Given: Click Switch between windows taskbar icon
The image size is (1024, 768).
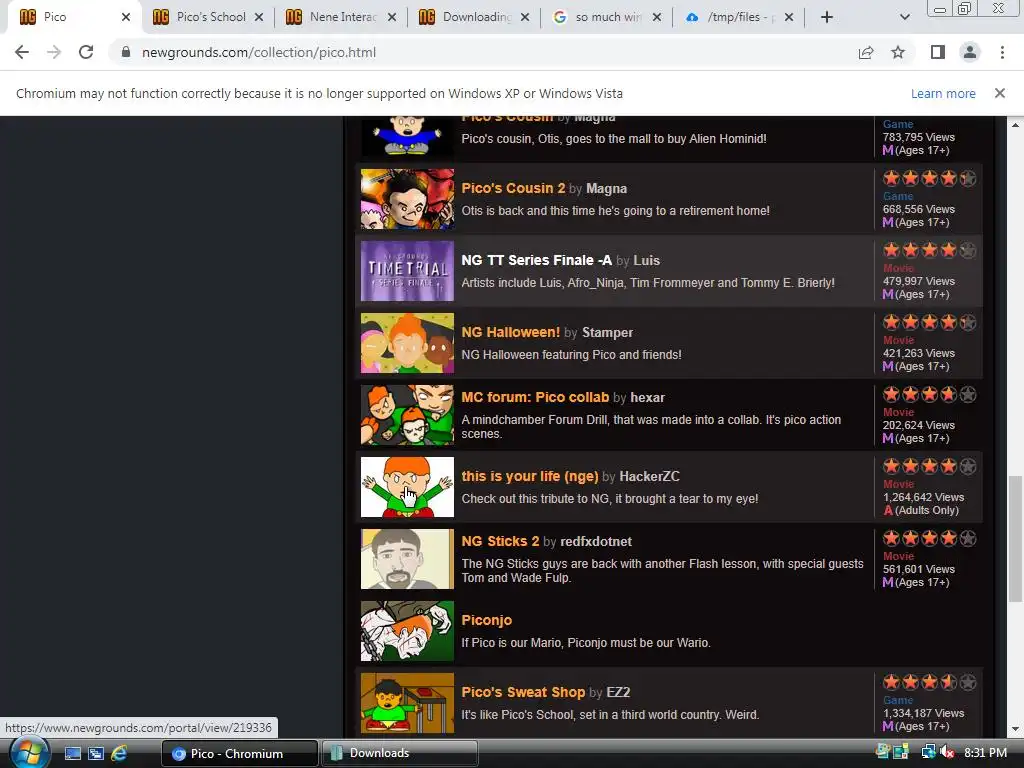Looking at the screenshot, I should point(95,754).
